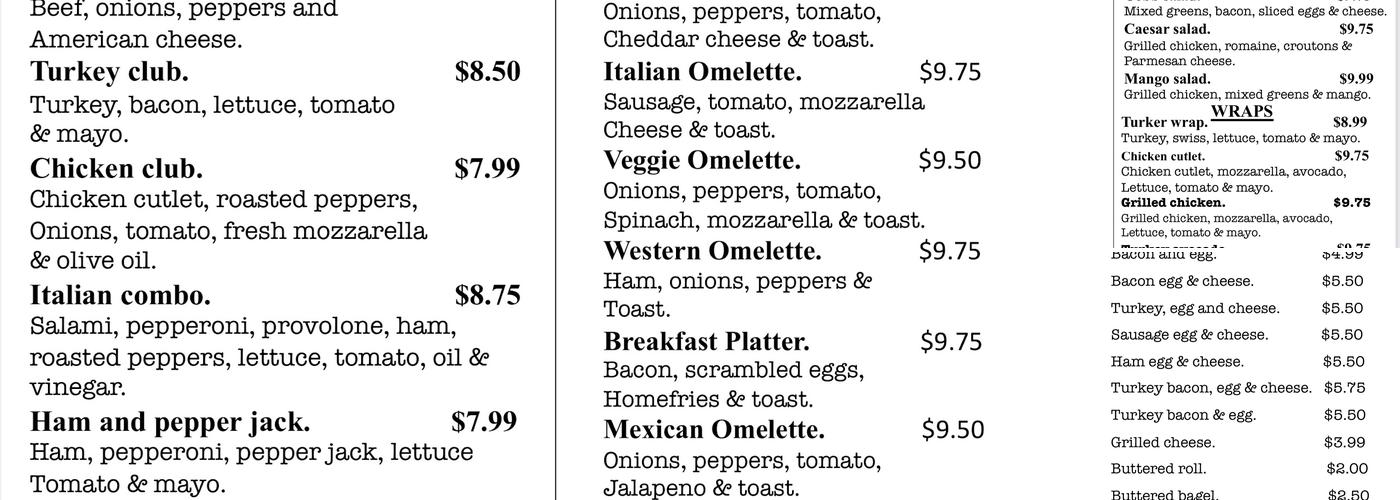
Task: Click the Turkey club $8.50 price
Action: point(487,71)
